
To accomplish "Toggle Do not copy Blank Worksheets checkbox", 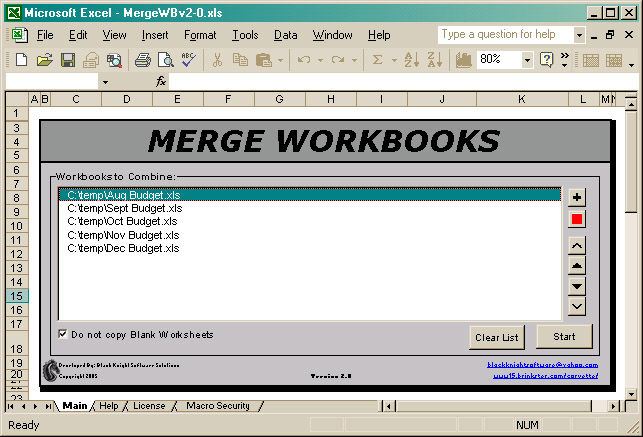I will coord(64,334).
